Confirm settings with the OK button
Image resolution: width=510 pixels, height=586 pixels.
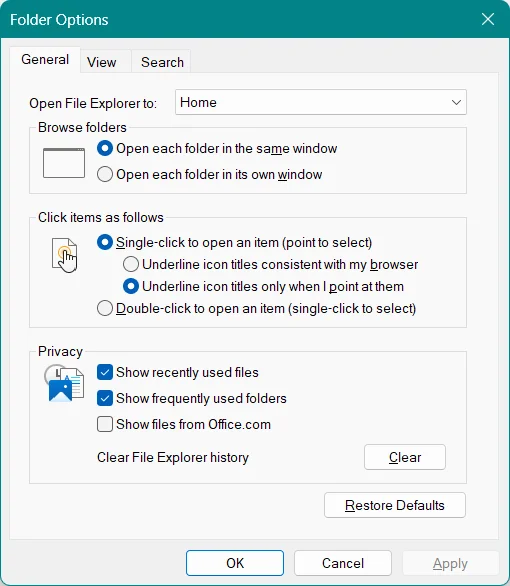click(x=235, y=563)
